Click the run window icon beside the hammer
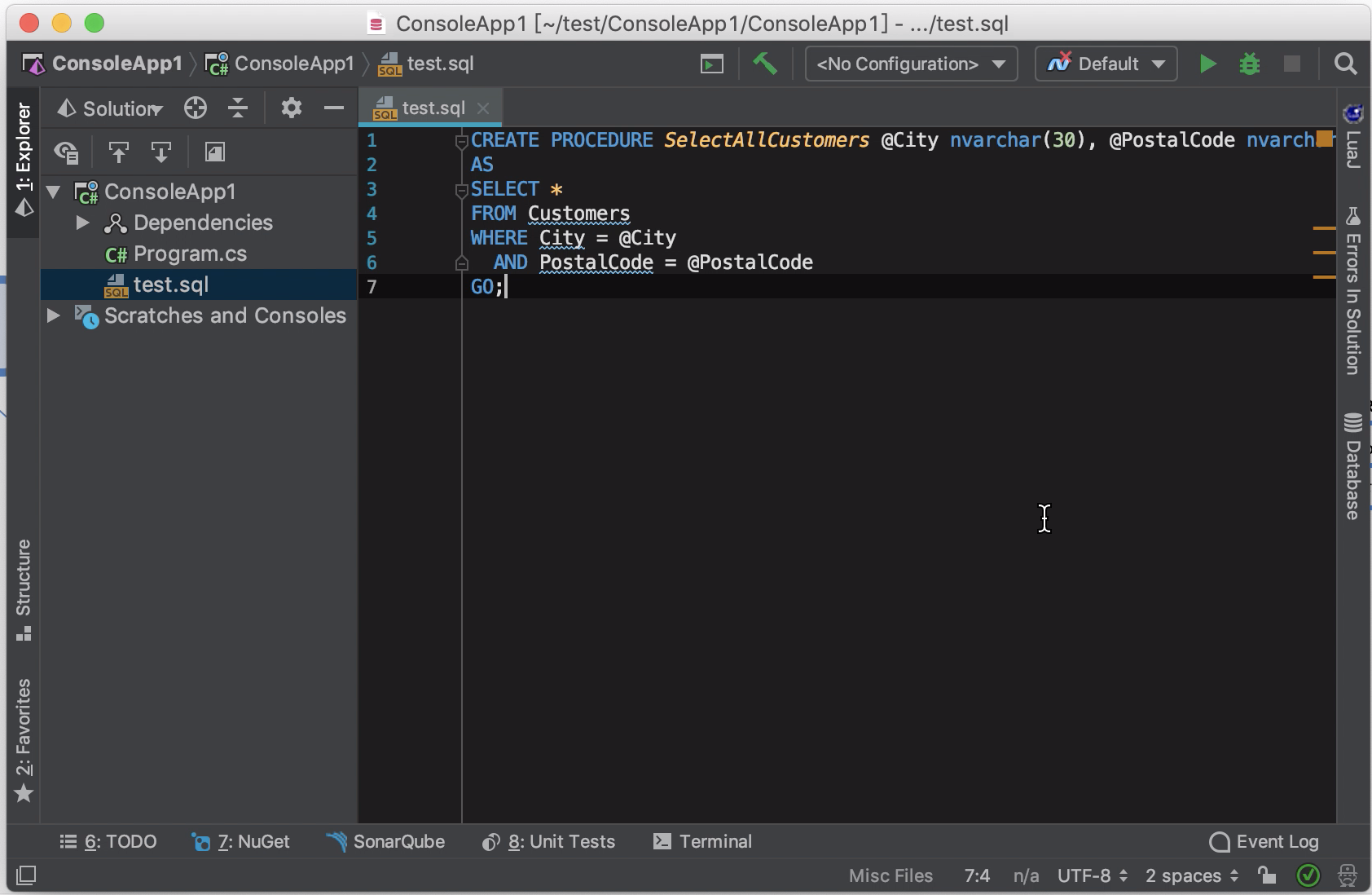The image size is (1372, 895). [712, 64]
